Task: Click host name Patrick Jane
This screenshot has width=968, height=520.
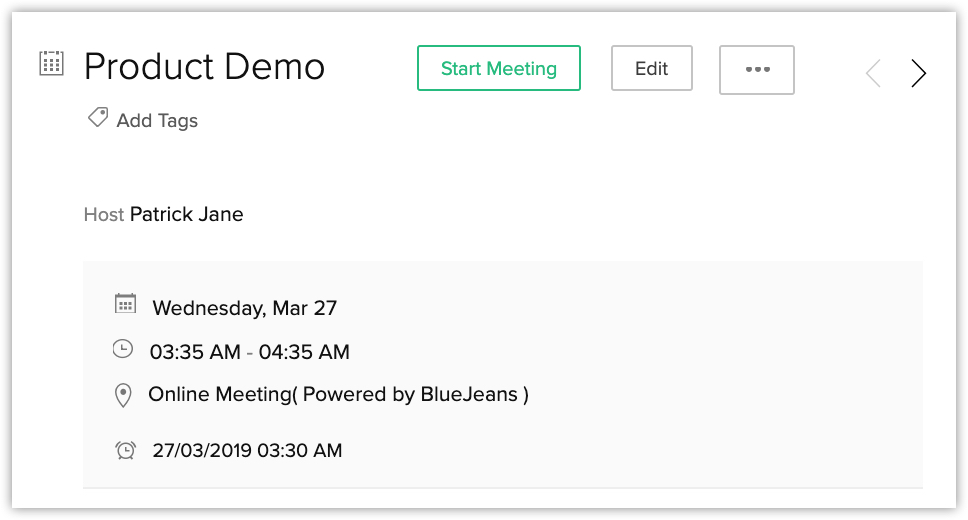Action: pyautogui.click(x=186, y=214)
